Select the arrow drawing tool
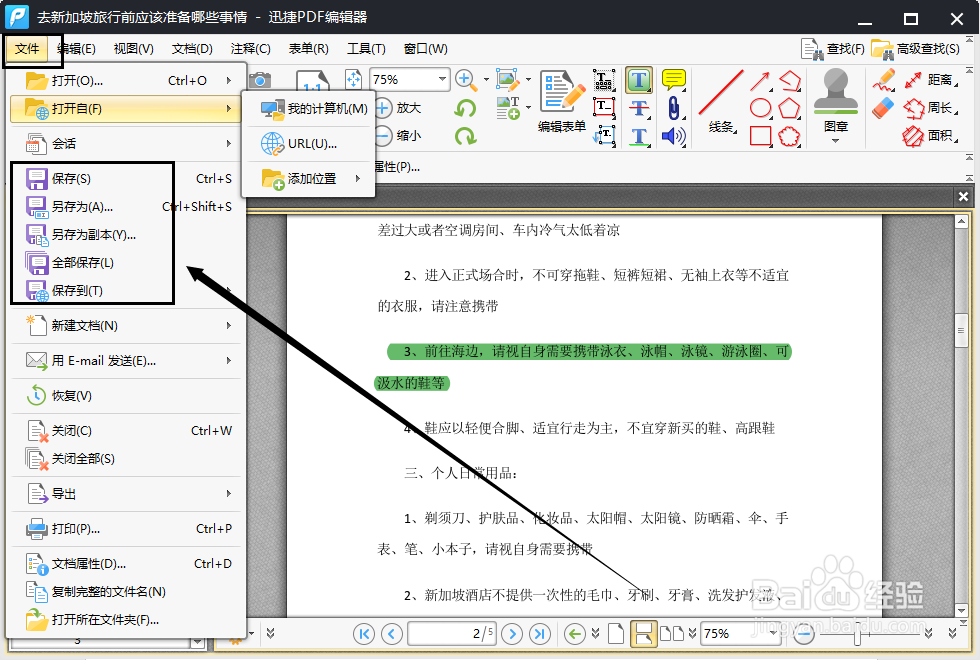 (x=760, y=81)
